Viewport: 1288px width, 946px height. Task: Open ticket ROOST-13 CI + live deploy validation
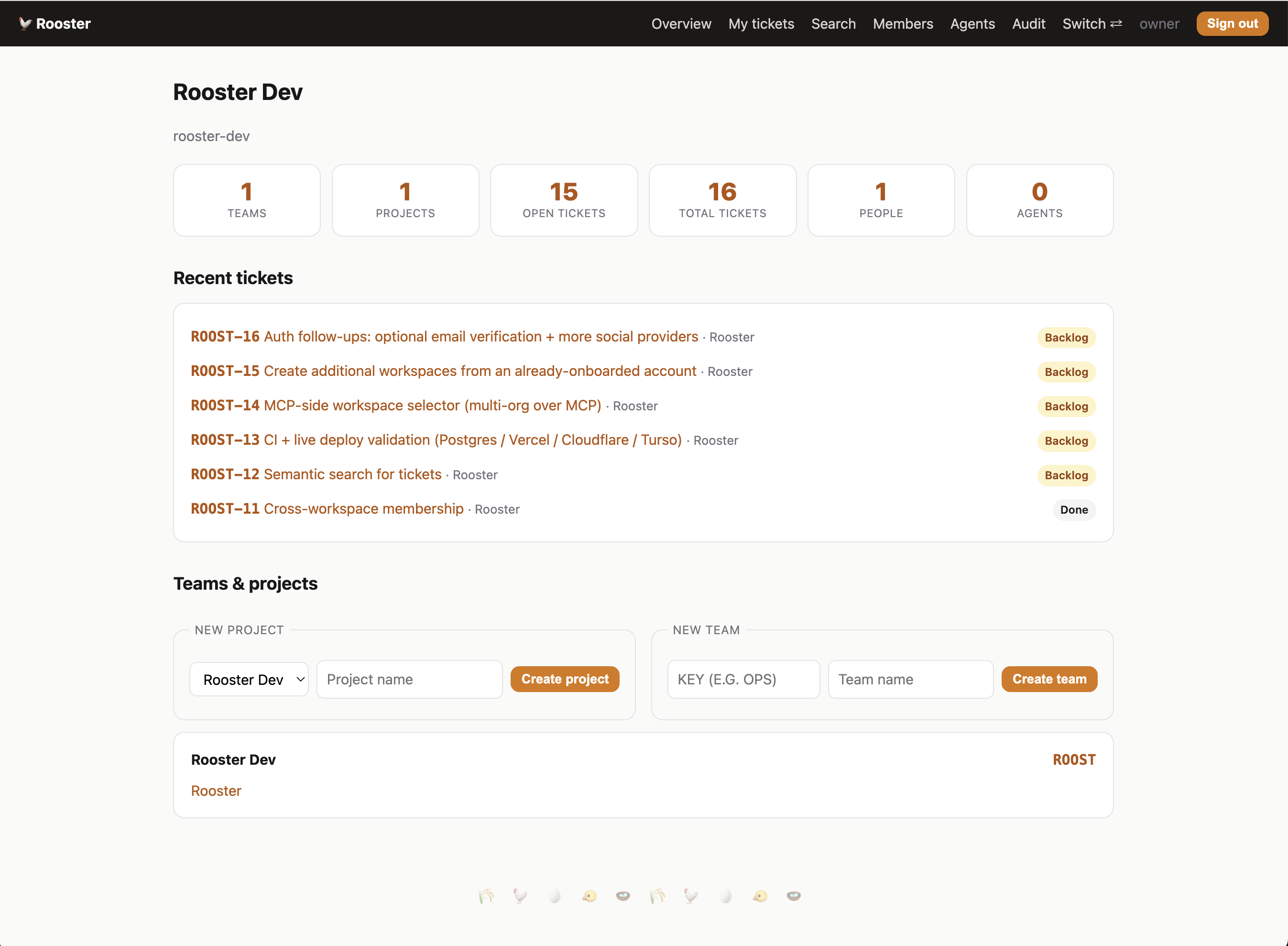point(436,440)
